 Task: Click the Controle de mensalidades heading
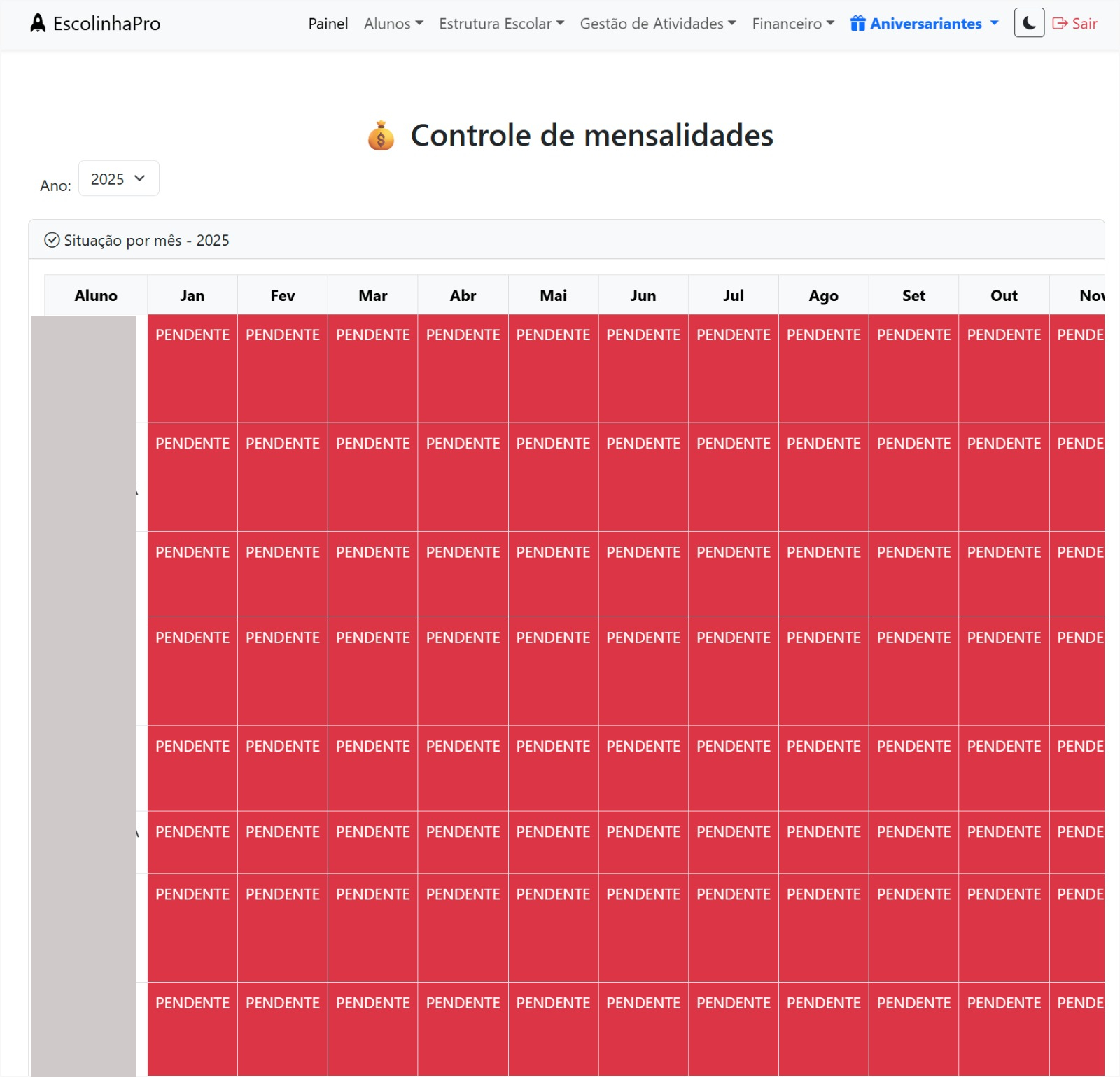tap(591, 135)
